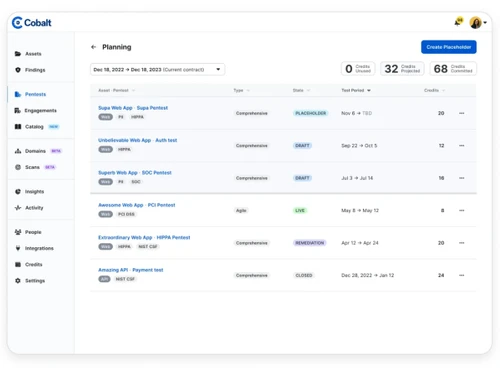Click the 68 Credits Committed counter
This screenshot has width=500, height=375.
click(x=453, y=69)
